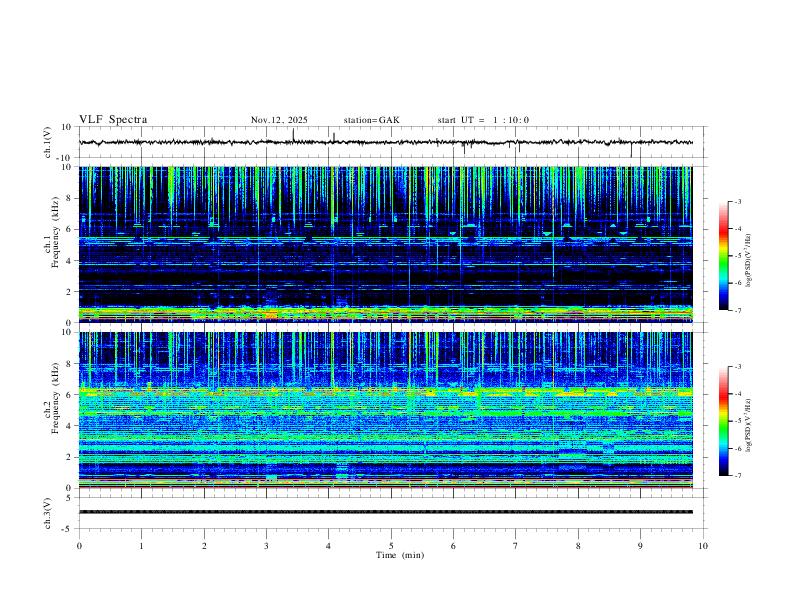Click inside the ch.2 spectrogram panel
Viewport: 792px width, 612px height.
click(x=385, y=410)
